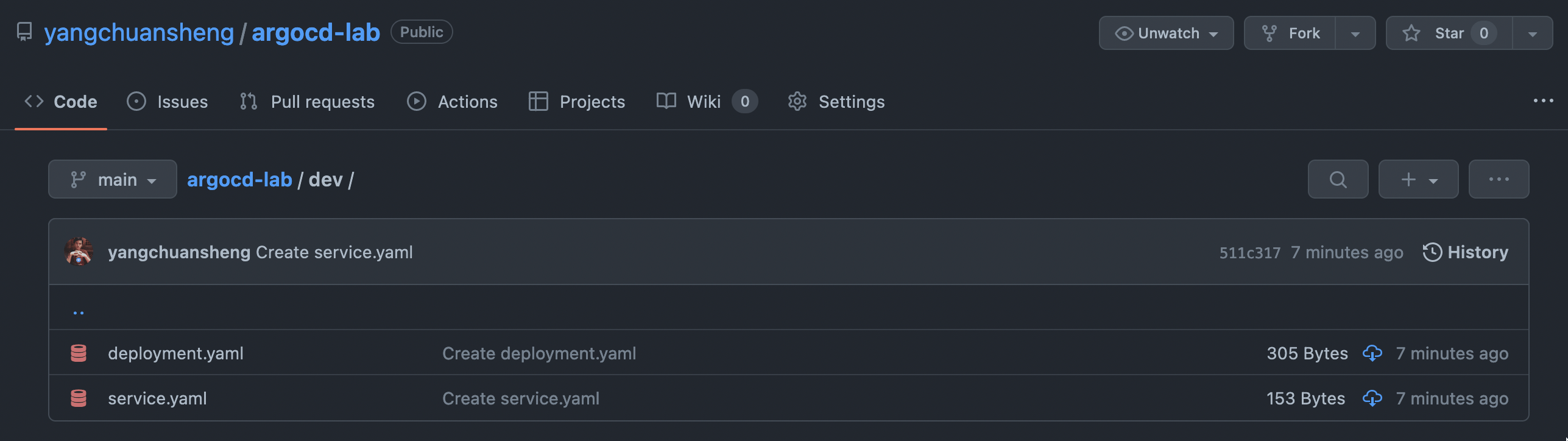The image size is (1568, 441).
Task: Click the deployment.yaml file type icon
Action: (79, 353)
